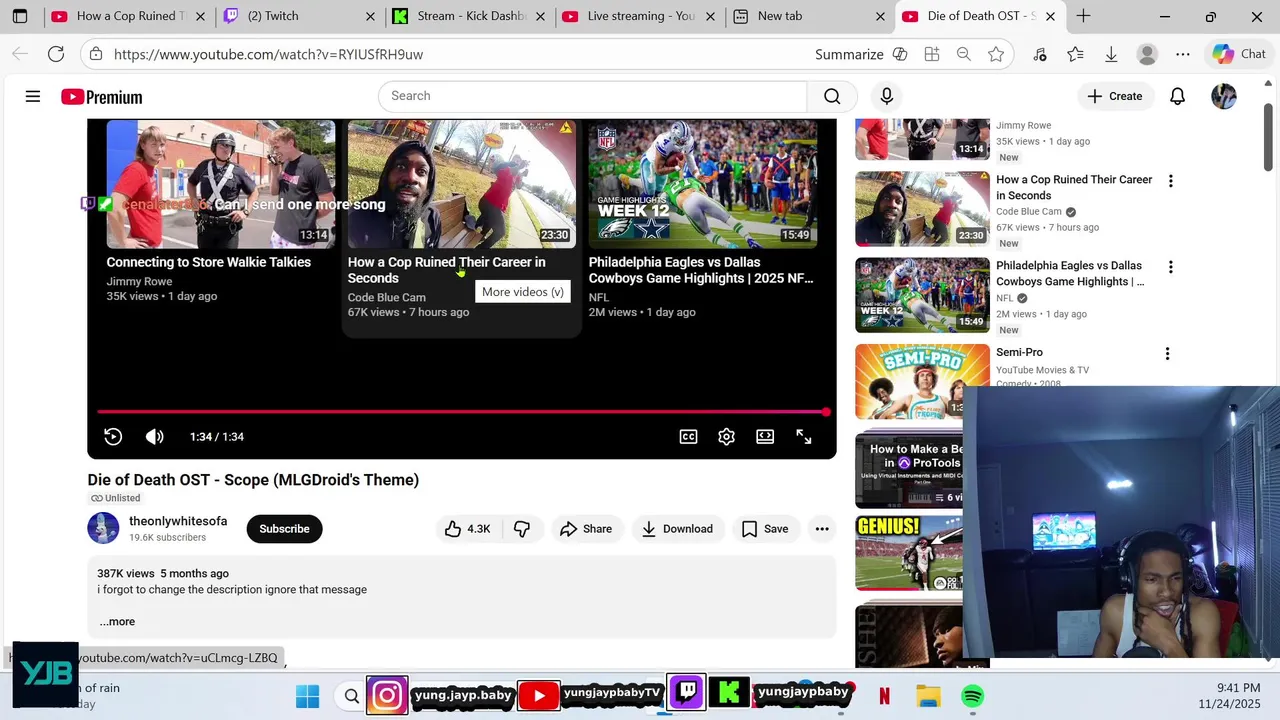Focus the YouTube search field
This screenshot has width=1280, height=720.
click(592, 96)
